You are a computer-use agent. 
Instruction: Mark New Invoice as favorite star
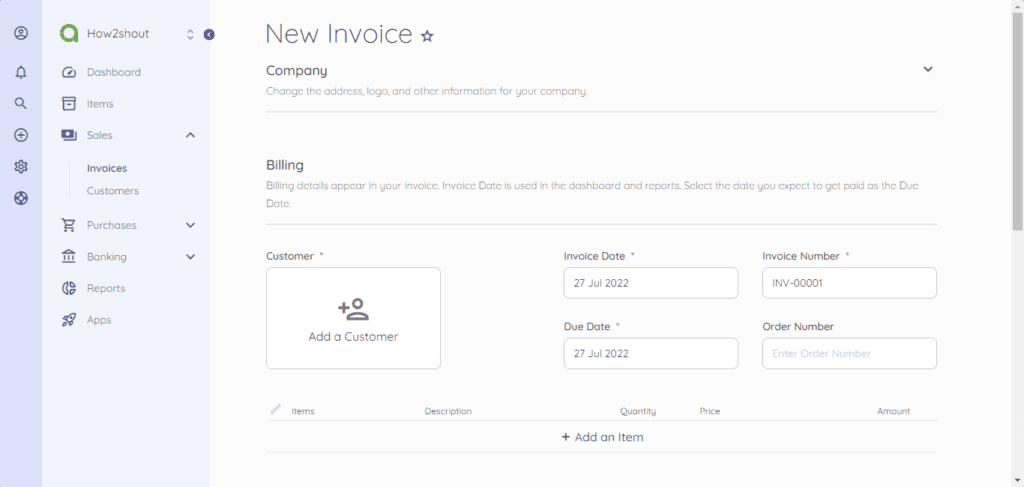coord(427,36)
